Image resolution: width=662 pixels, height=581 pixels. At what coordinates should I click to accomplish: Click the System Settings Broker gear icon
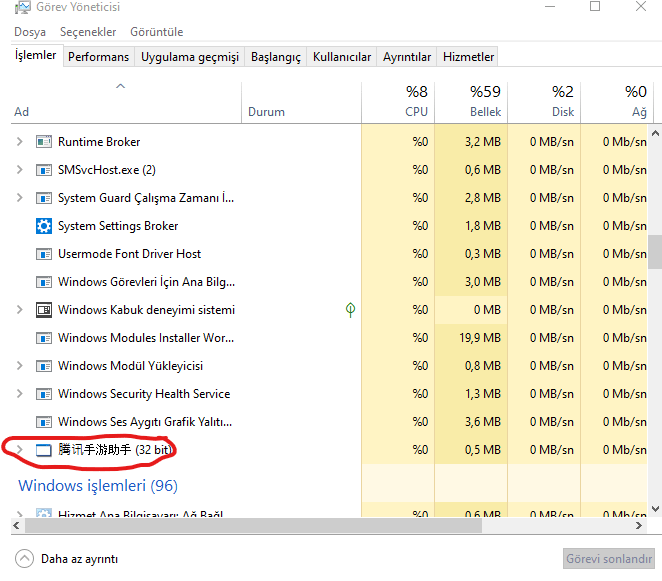(x=44, y=226)
